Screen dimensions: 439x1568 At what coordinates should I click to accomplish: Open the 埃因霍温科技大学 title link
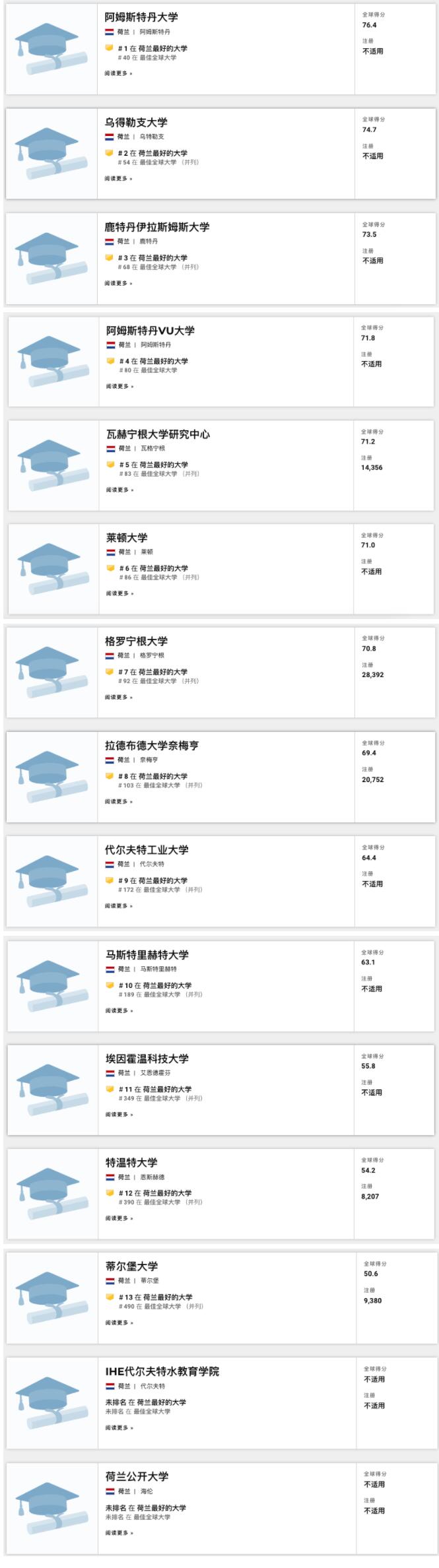pyautogui.click(x=147, y=1059)
